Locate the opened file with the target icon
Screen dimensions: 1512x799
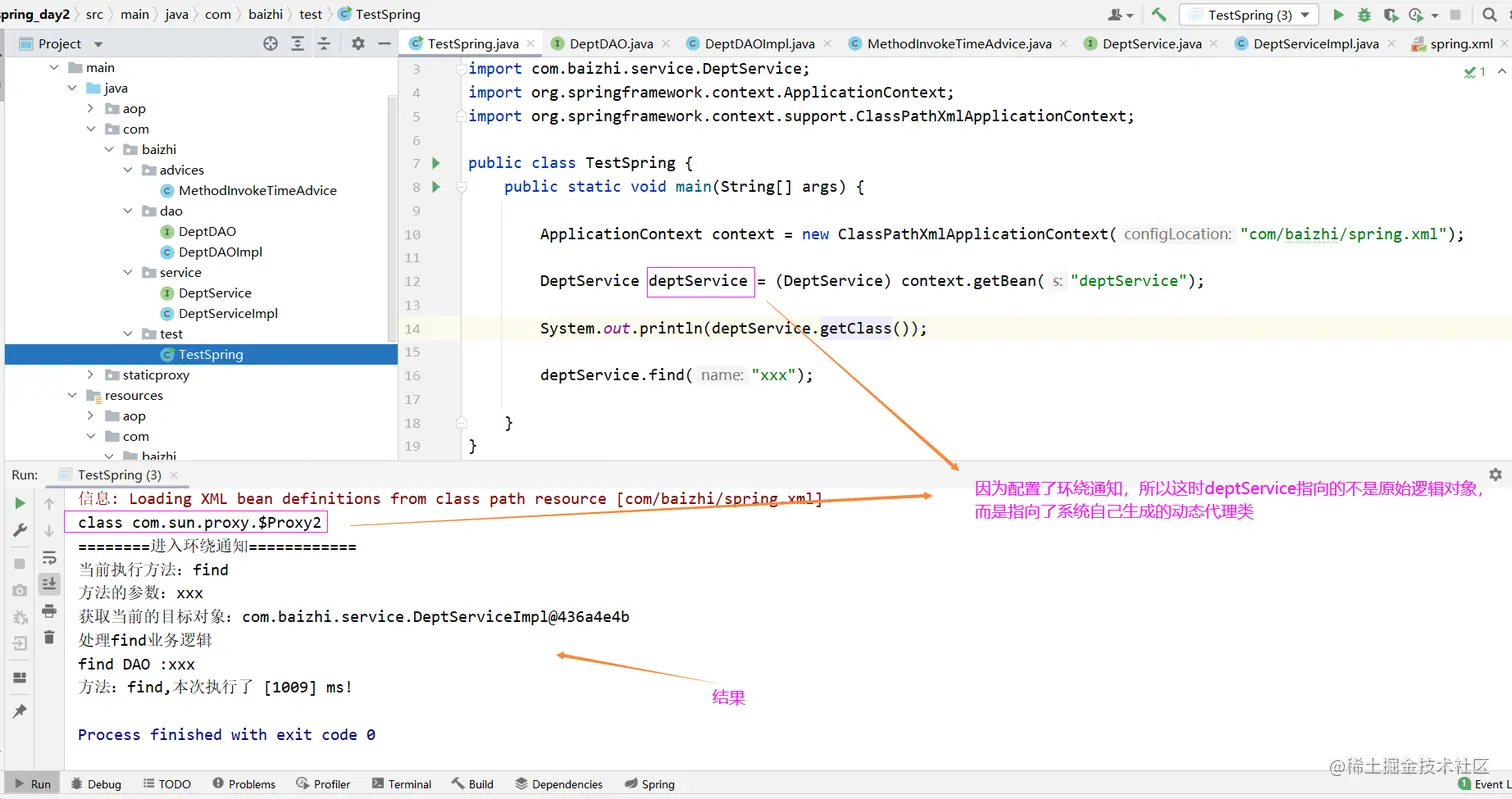pos(270,44)
